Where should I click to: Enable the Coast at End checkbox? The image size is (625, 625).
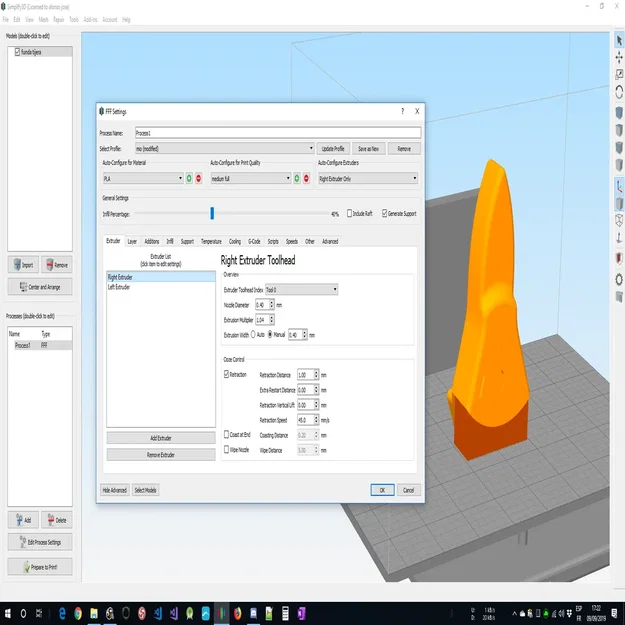tap(226, 434)
